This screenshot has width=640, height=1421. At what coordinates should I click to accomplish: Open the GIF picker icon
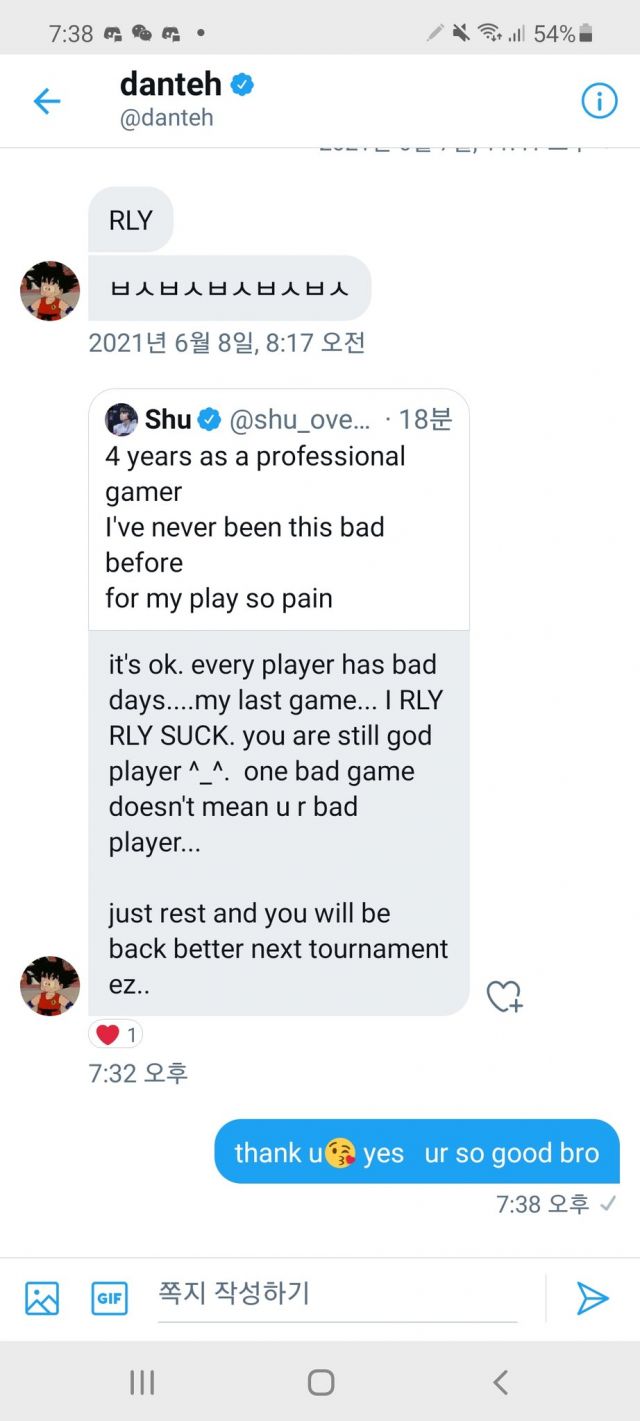pos(109,1298)
